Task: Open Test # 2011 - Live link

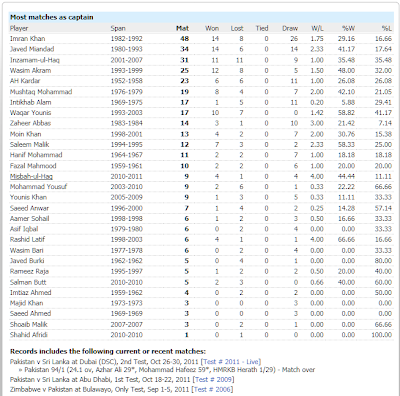Action: pyautogui.click(x=231, y=362)
